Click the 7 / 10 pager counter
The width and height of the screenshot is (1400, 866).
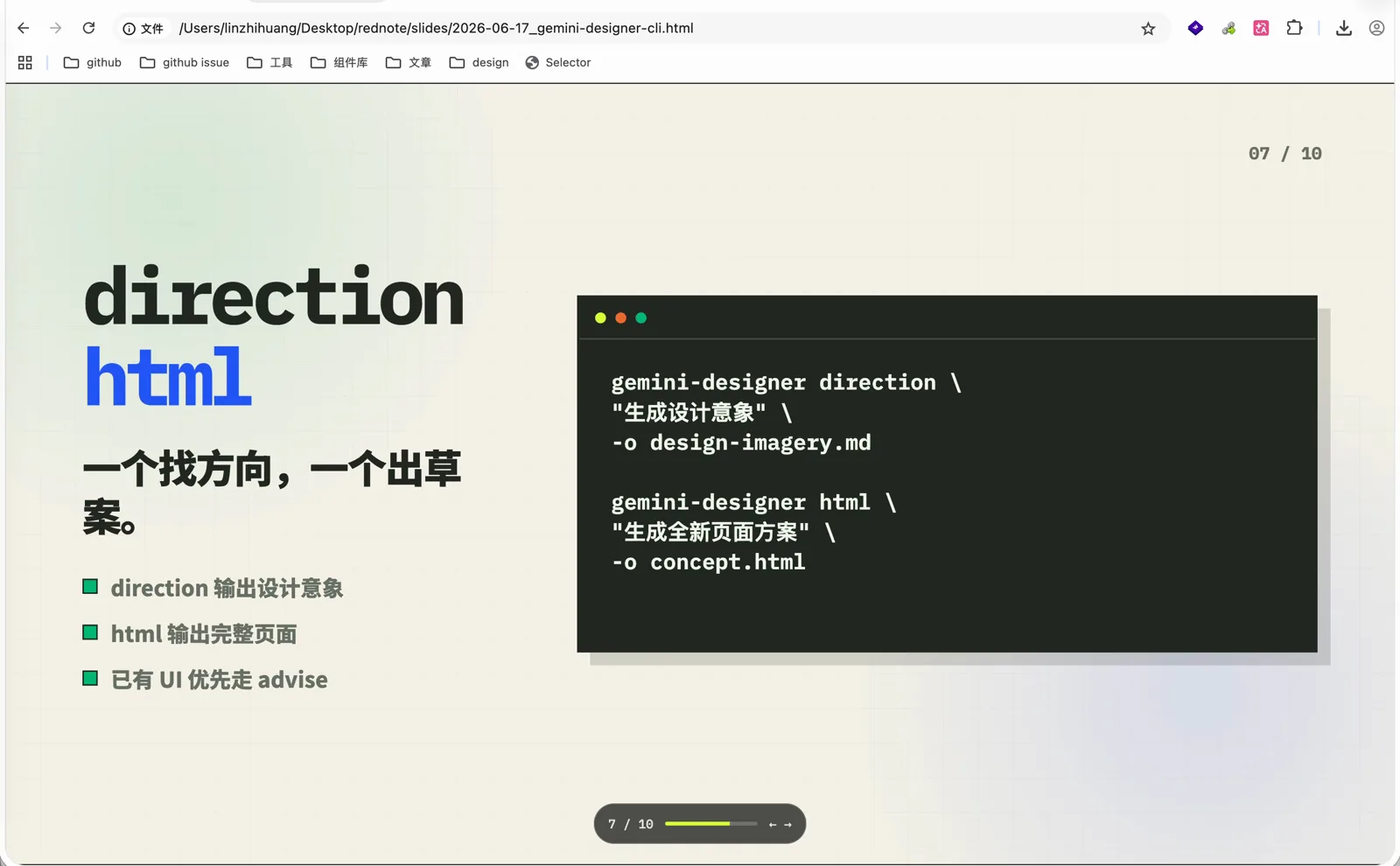tap(631, 824)
